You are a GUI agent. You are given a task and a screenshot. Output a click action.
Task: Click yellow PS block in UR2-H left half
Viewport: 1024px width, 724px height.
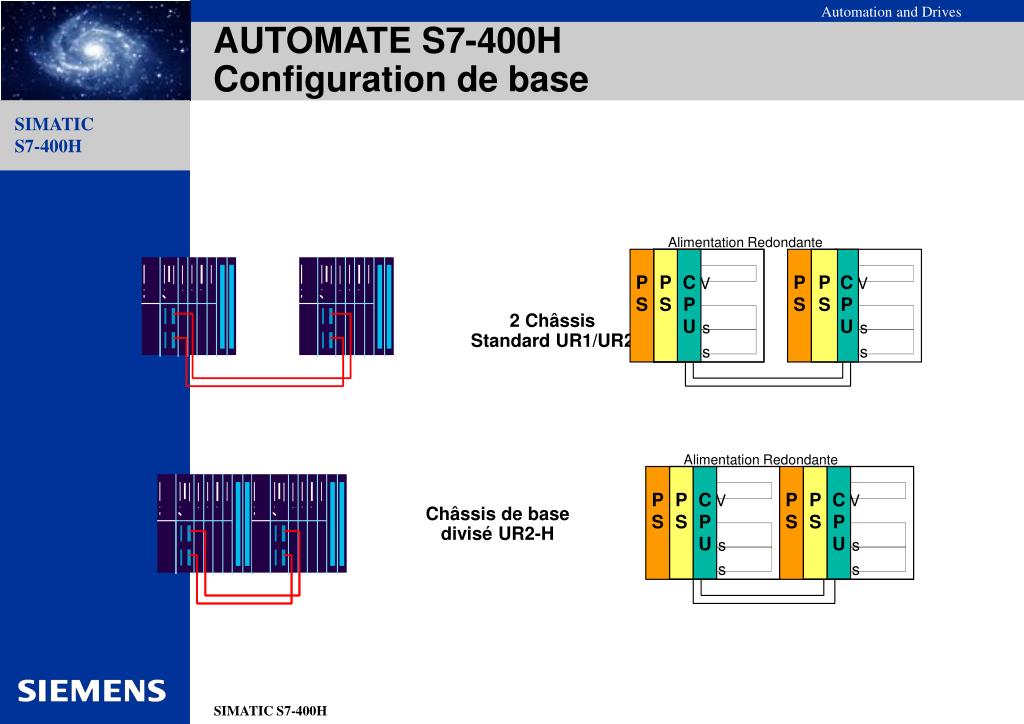681,523
